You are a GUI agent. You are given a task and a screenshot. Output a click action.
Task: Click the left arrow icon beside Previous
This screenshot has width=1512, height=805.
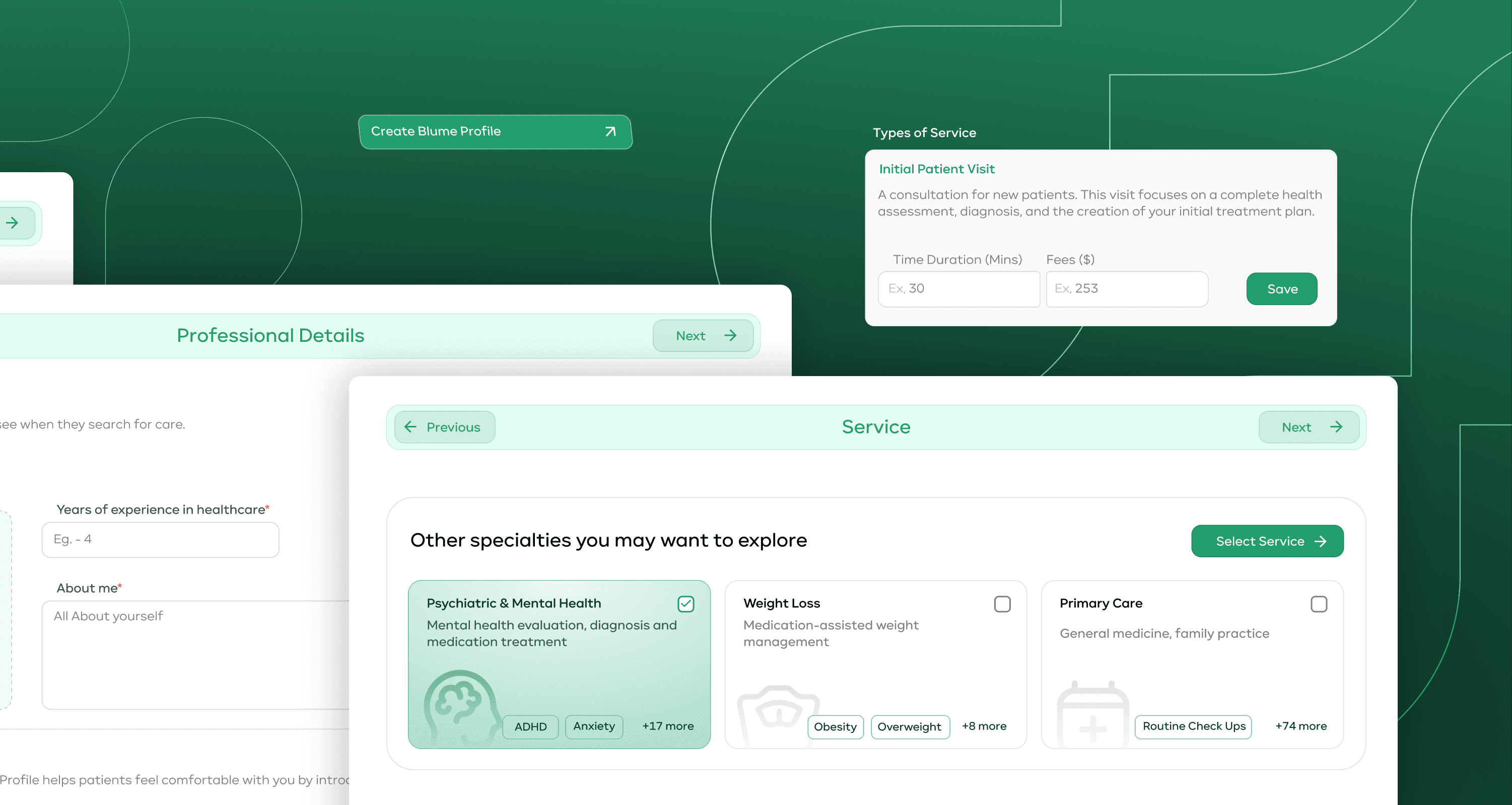(410, 426)
